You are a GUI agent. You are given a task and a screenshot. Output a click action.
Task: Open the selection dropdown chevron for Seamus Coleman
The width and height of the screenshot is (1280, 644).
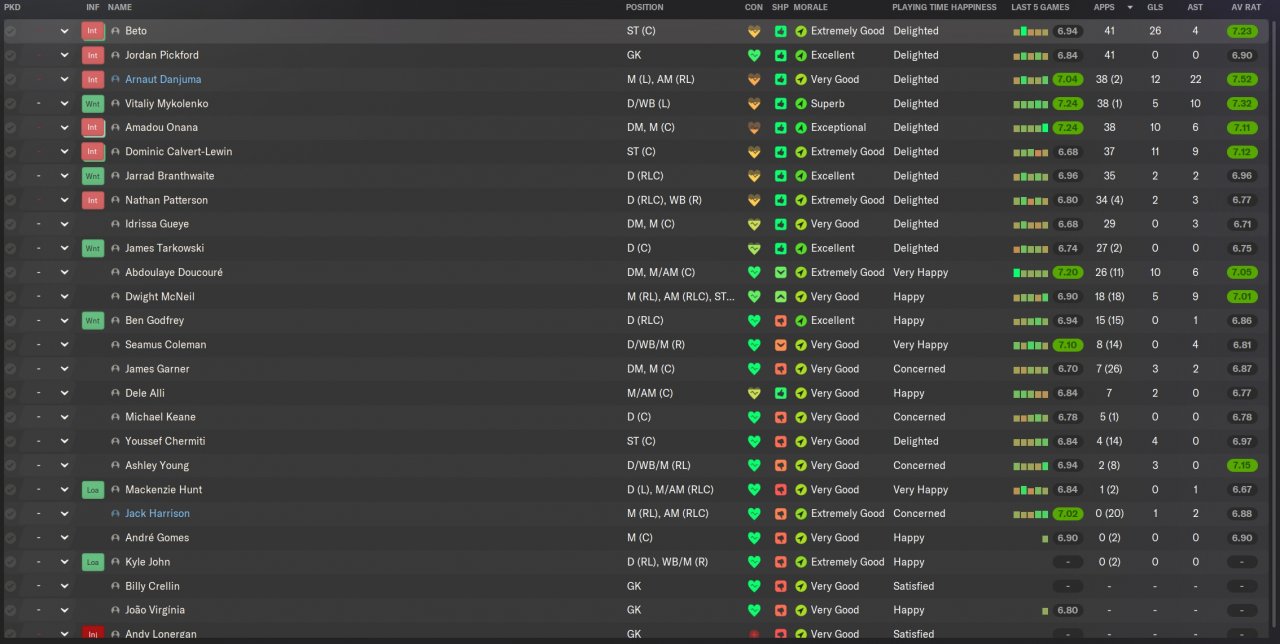click(x=64, y=345)
